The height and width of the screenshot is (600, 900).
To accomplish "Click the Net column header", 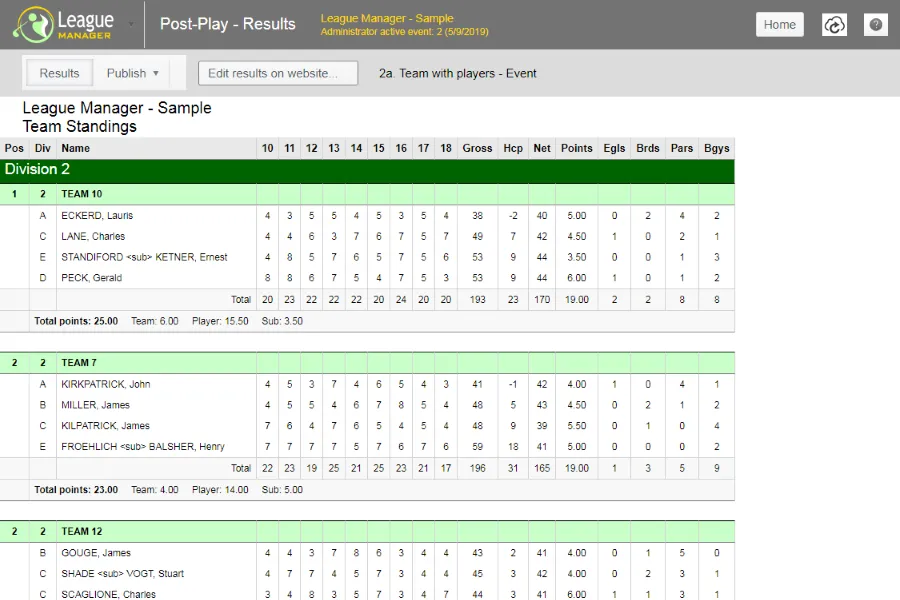I will 542,148.
